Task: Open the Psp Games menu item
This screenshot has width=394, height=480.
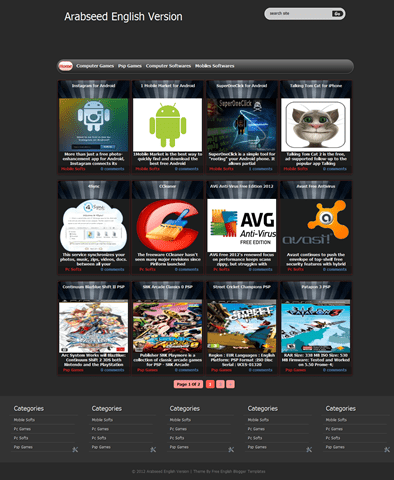Action: tap(130, 66)
